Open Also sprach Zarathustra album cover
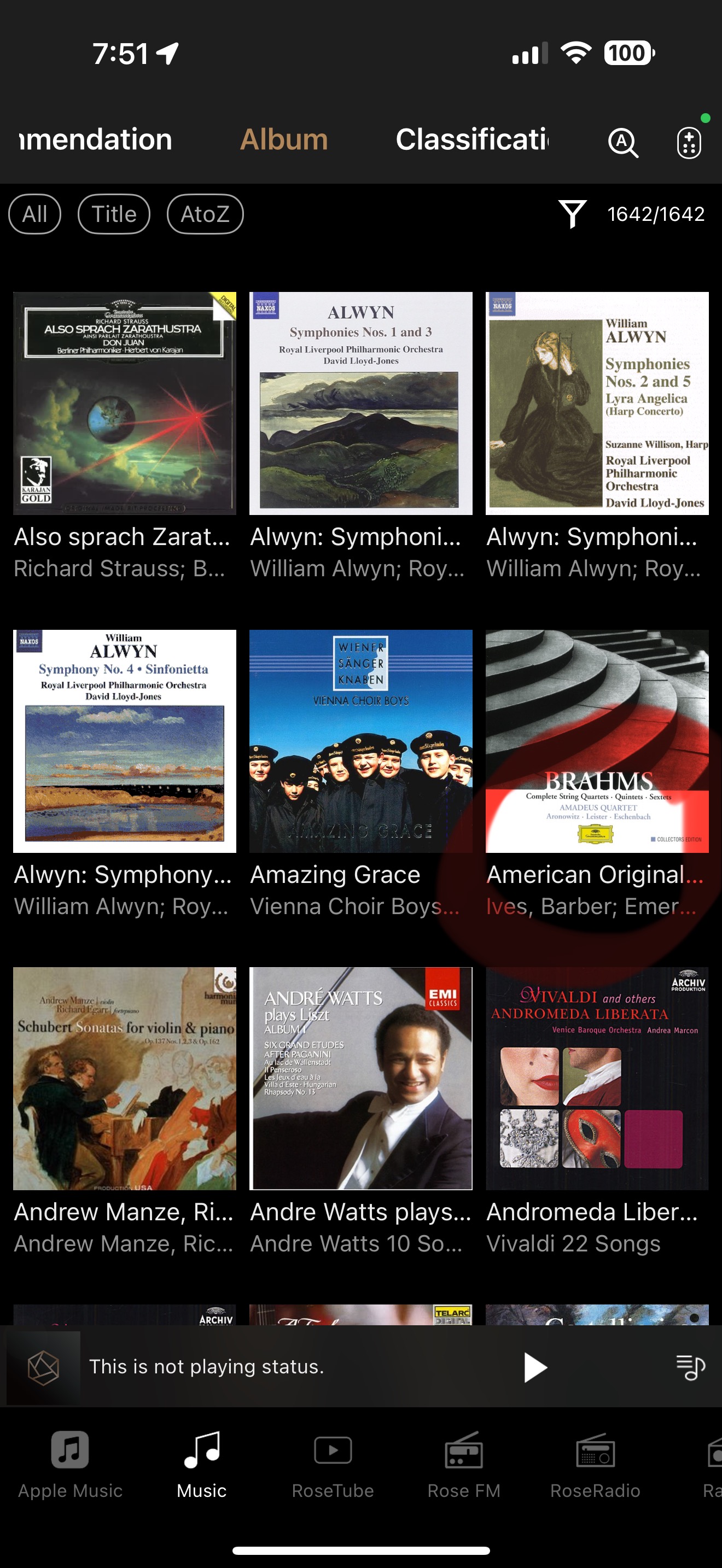The height and width of the screenshot is (1568, 722). pos(124,403)
